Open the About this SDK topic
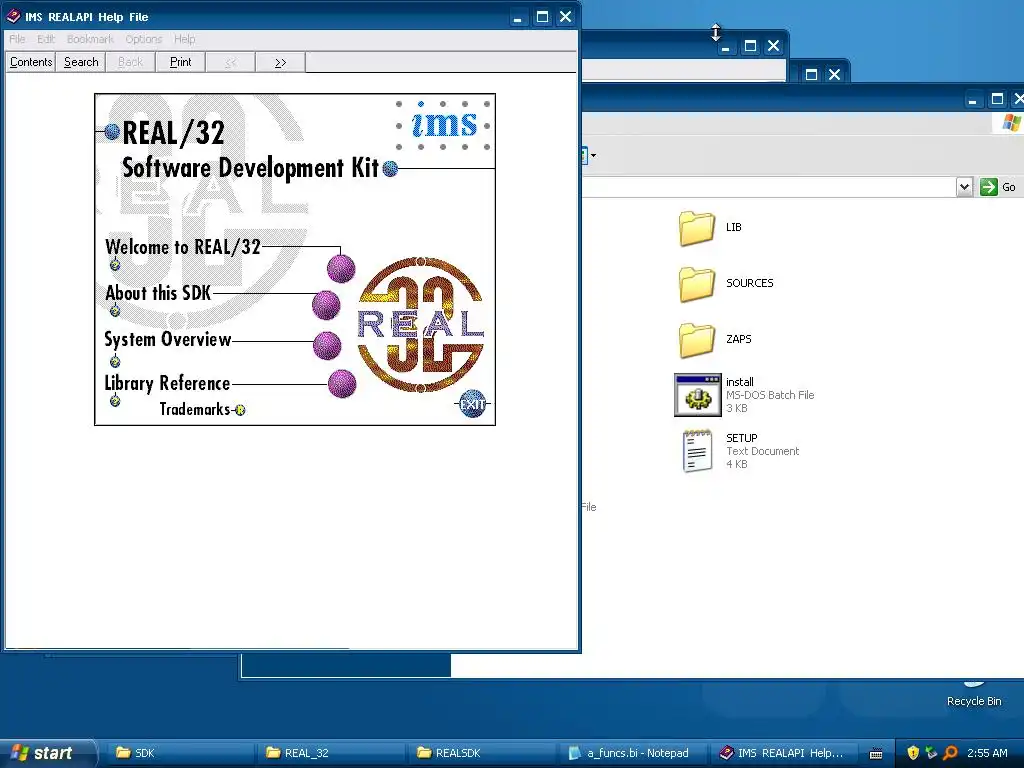This screenshot has width=1024, height=768. click(158, 293)
